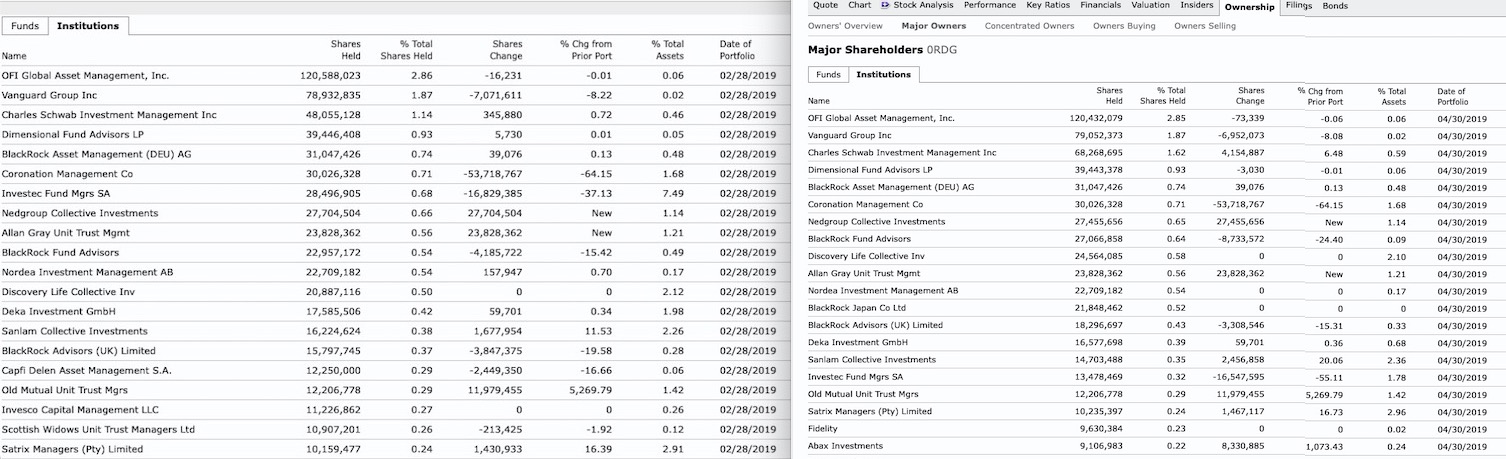Open Allan Gray Unit Trust Mgmt in left table
This screenshot has height=459, width=1506.
coord(65,233)
